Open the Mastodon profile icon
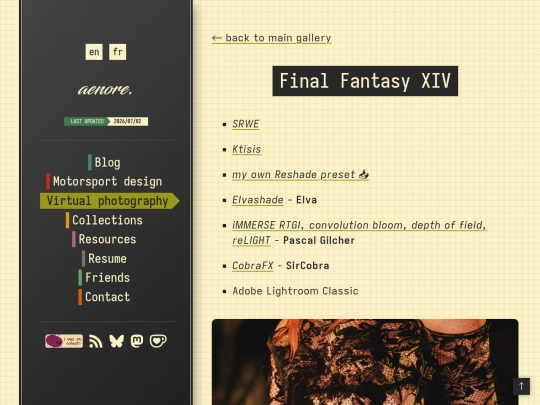 click(137, 341)
